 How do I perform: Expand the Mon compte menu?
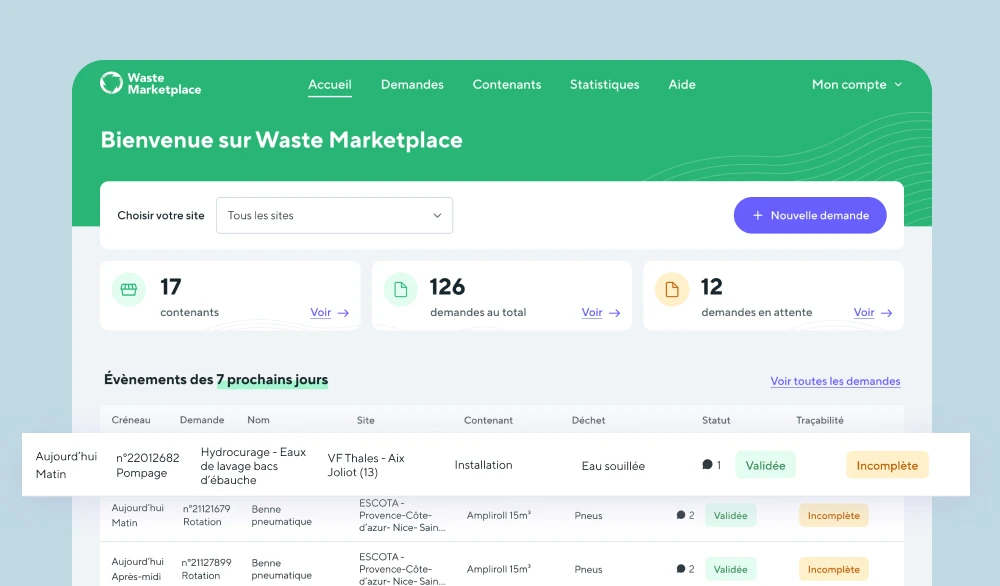tap(857, 84)
